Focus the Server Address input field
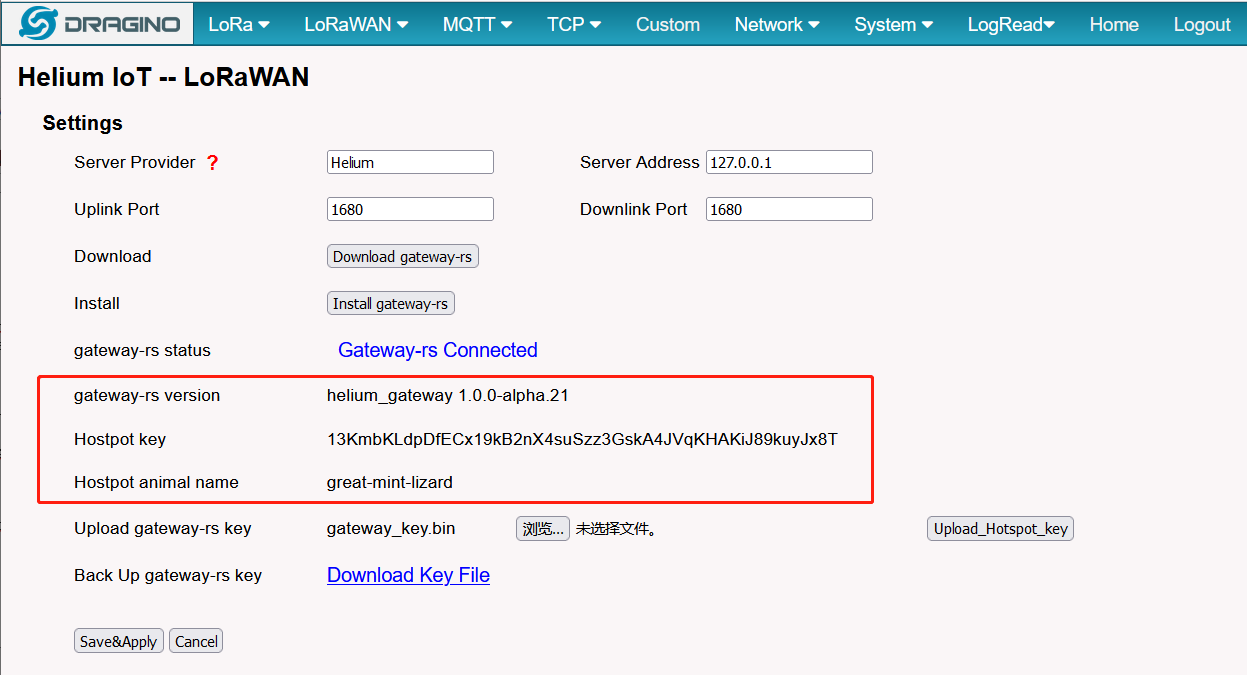Image resolution: width=1247 pixels, height=675 pixels. click(x=789, y=162)
